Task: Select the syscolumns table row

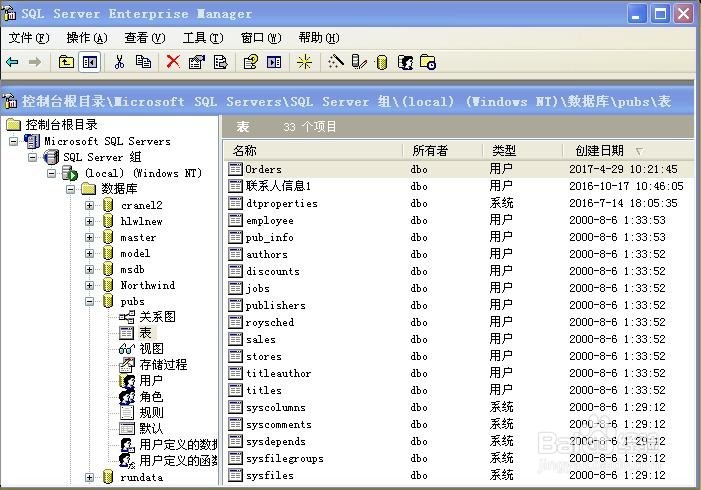Action: coord(459,407)
